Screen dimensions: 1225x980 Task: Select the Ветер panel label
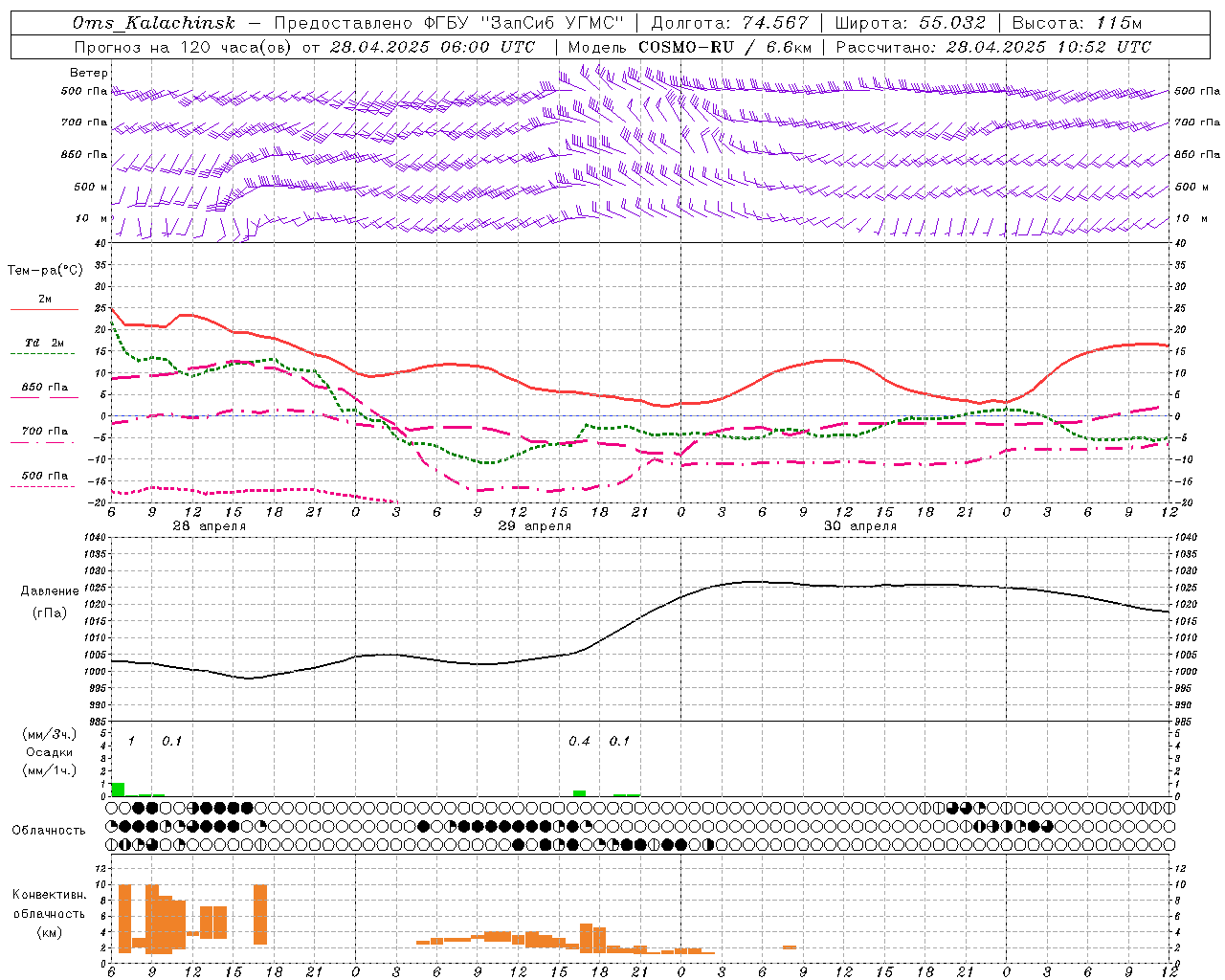(89, 73)
